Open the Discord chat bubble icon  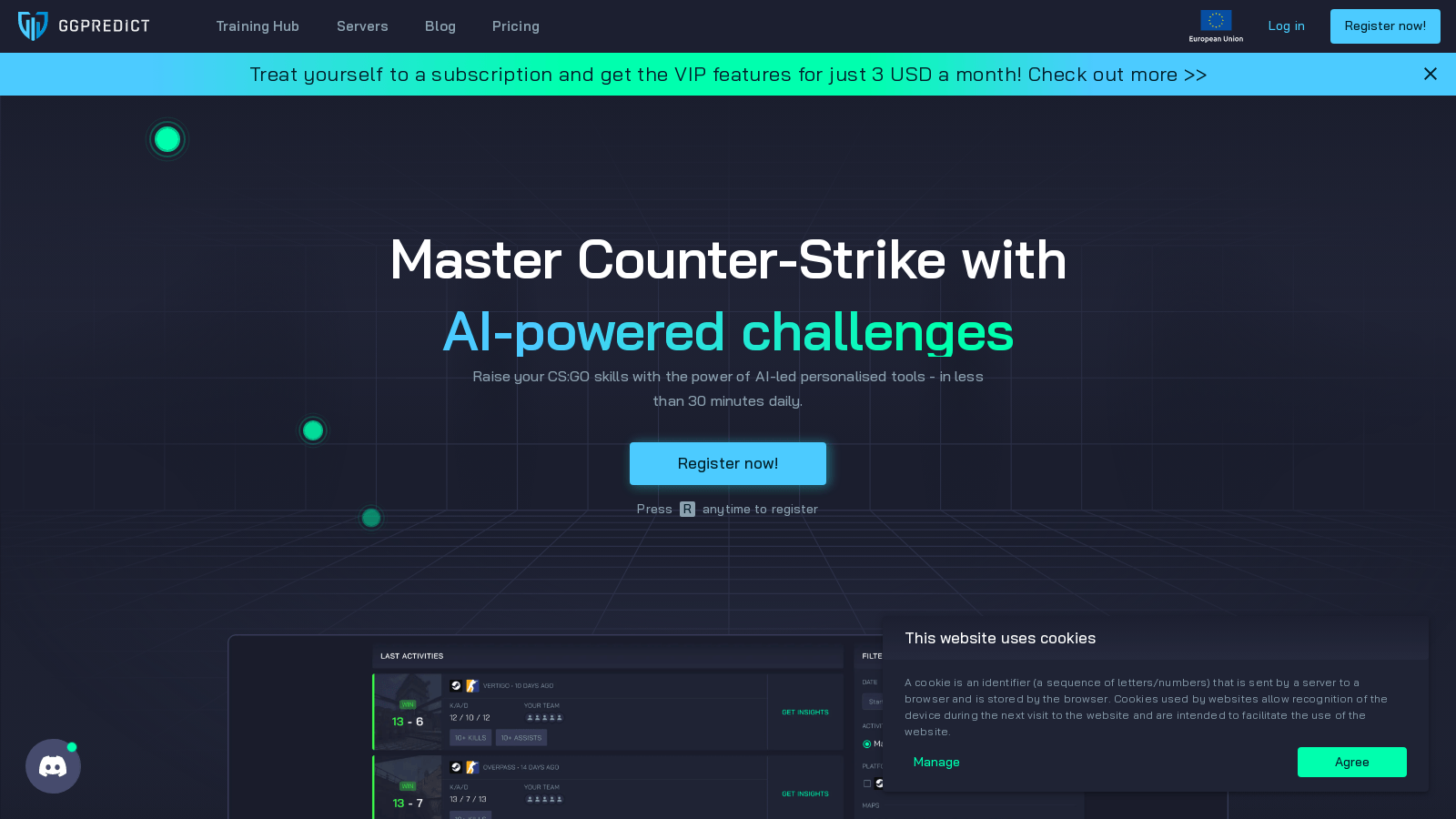point(53,766)
